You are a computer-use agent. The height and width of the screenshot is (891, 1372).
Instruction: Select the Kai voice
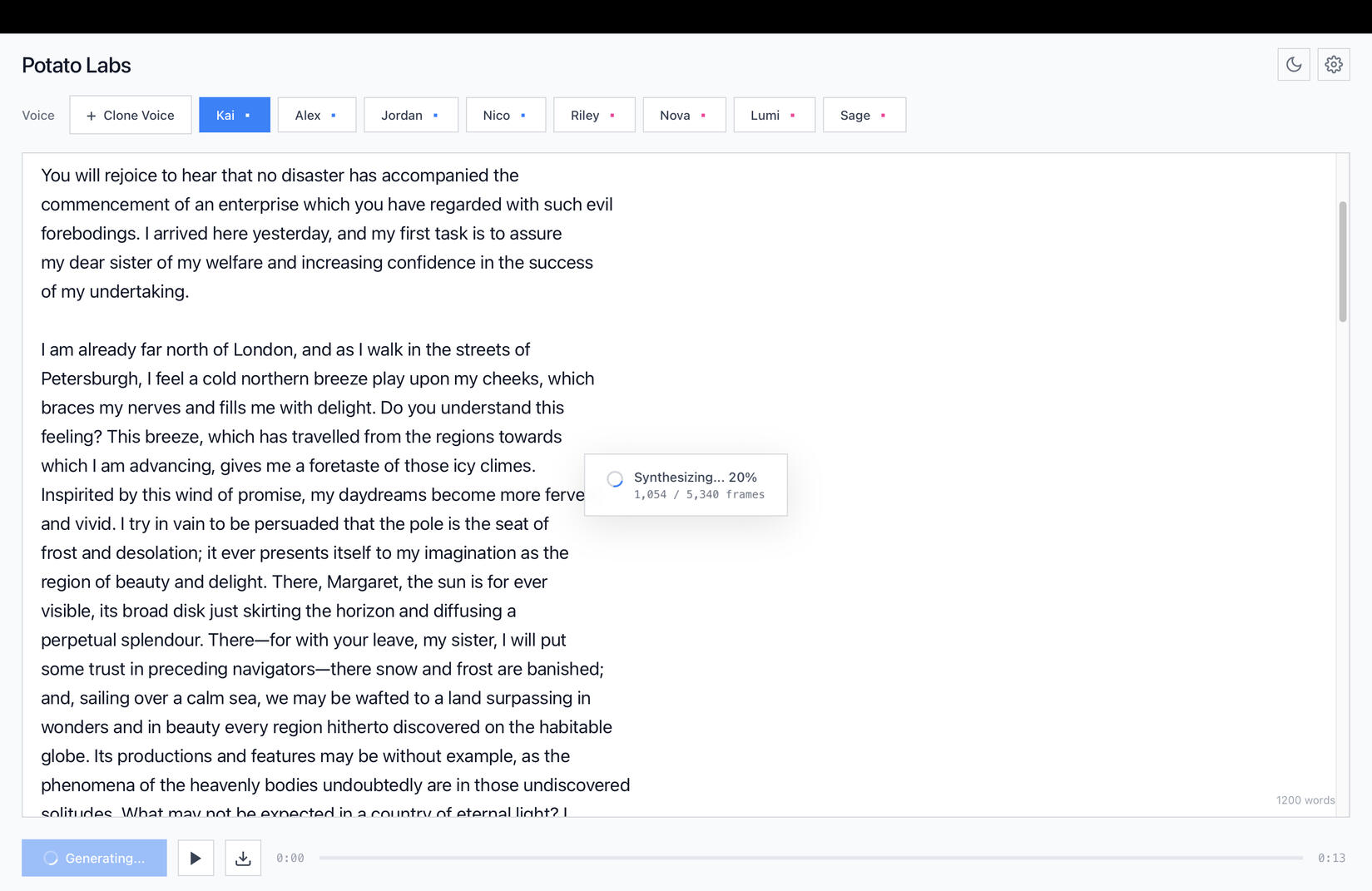(234, 116)
